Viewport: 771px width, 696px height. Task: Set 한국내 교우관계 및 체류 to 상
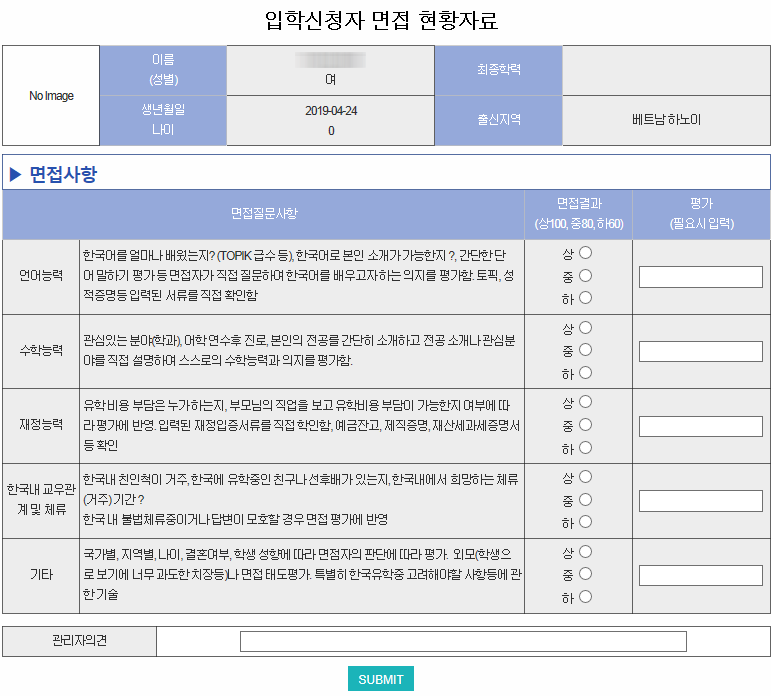(x=586, y=477)
